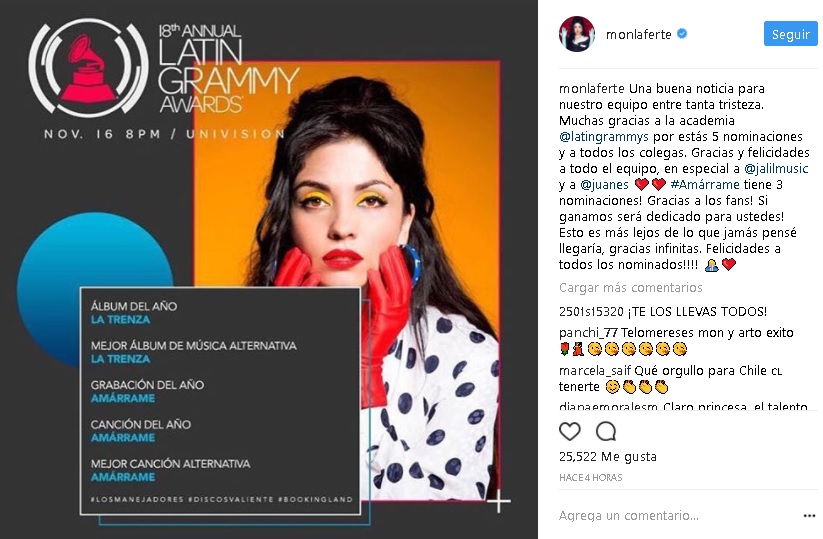Screen dimensions: 823x539
Task: Open the three-dots options menu
Action: pyautogui.click(x=809, y=516)
